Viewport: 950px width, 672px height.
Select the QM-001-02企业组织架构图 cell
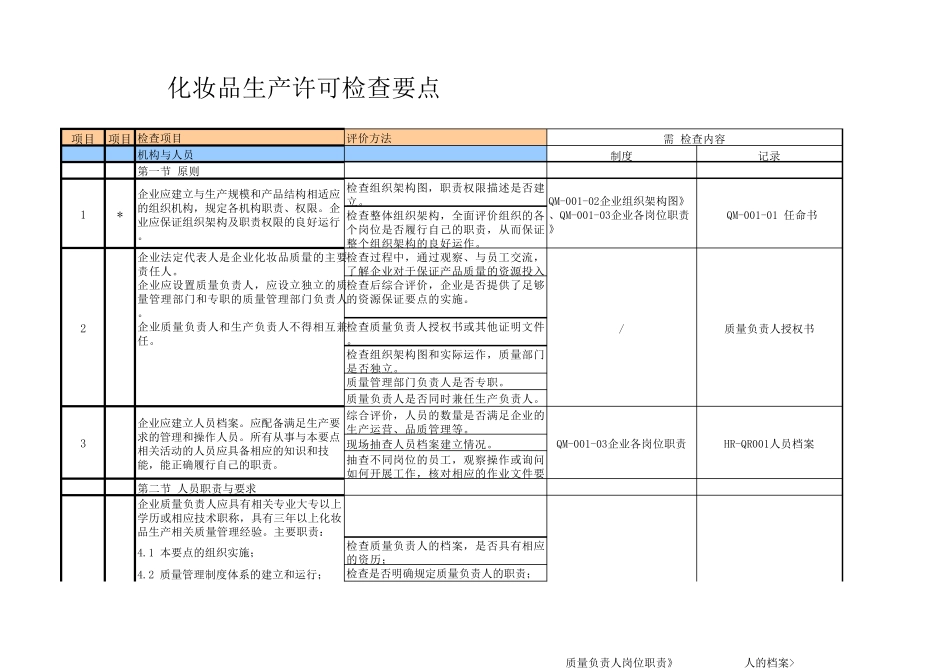(622, 214)
